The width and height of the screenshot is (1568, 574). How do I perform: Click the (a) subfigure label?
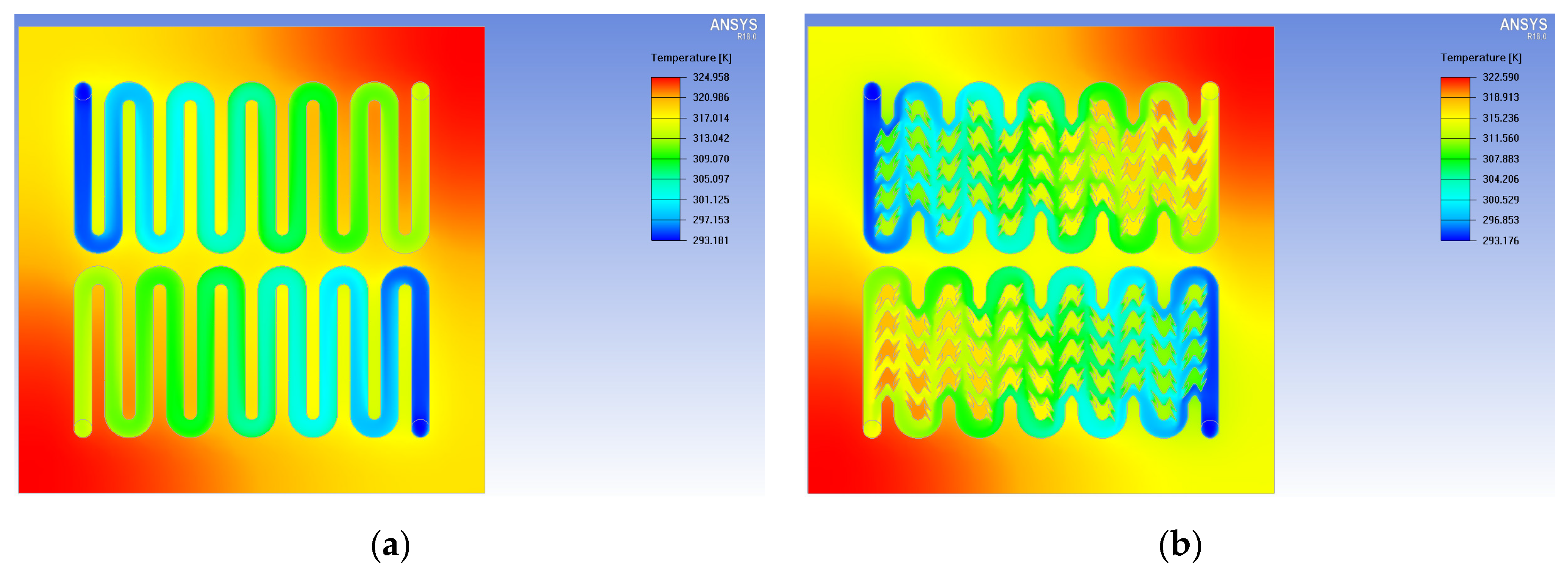click(x=390, y=544)
